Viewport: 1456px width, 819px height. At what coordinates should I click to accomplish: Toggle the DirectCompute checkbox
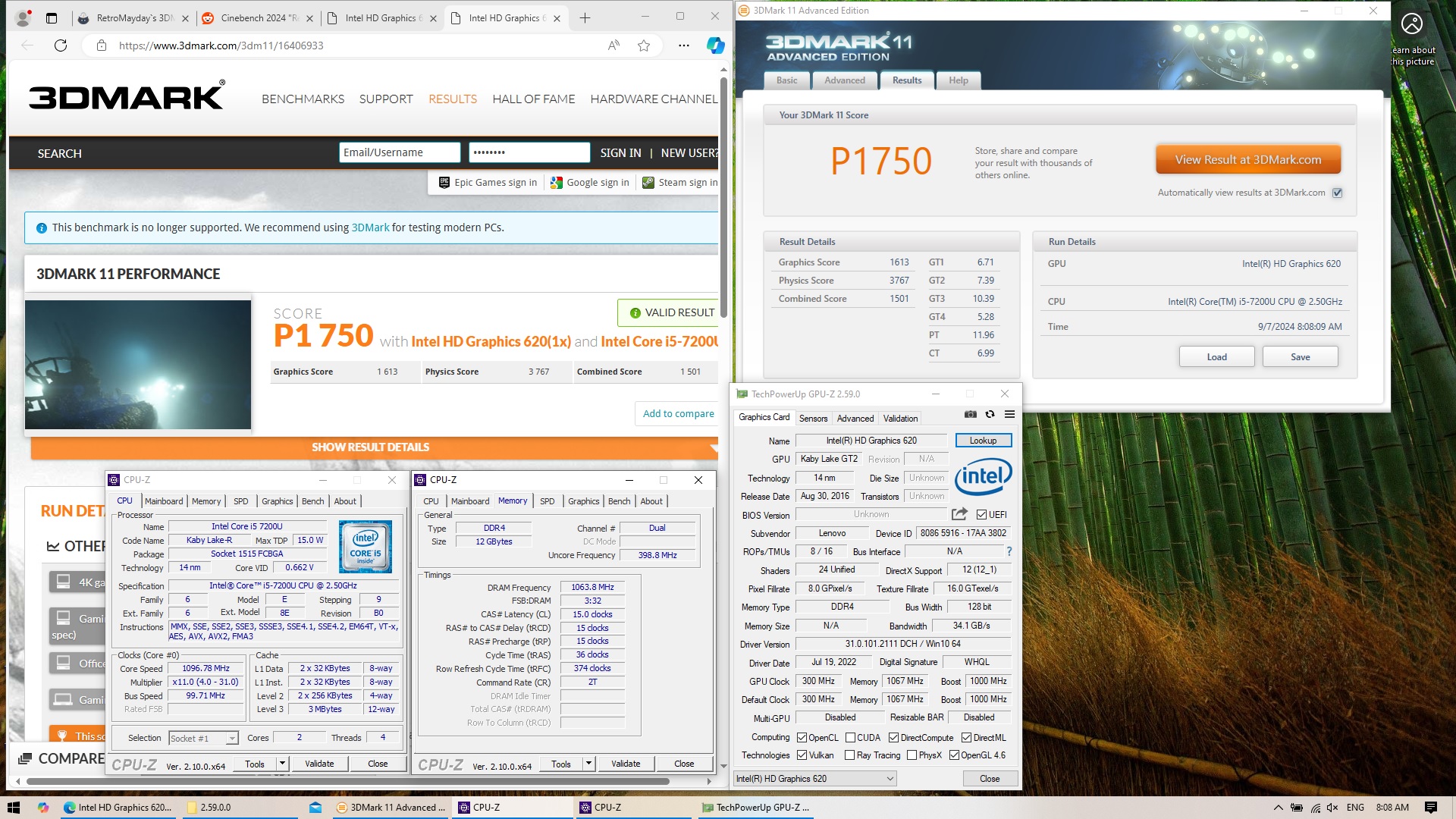[x=893, y=738]
